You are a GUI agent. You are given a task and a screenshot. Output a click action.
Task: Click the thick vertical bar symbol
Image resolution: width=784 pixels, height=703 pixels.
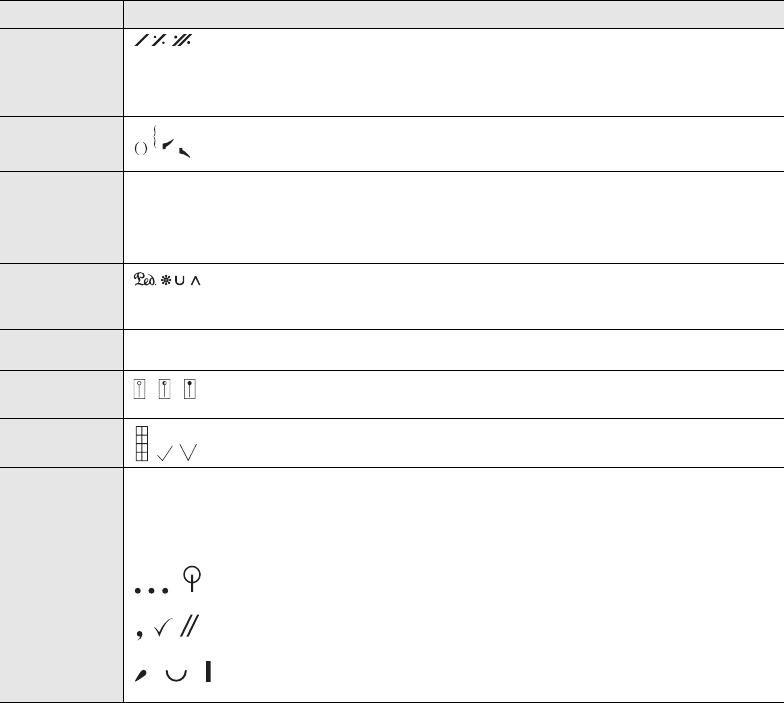point(207,674)
